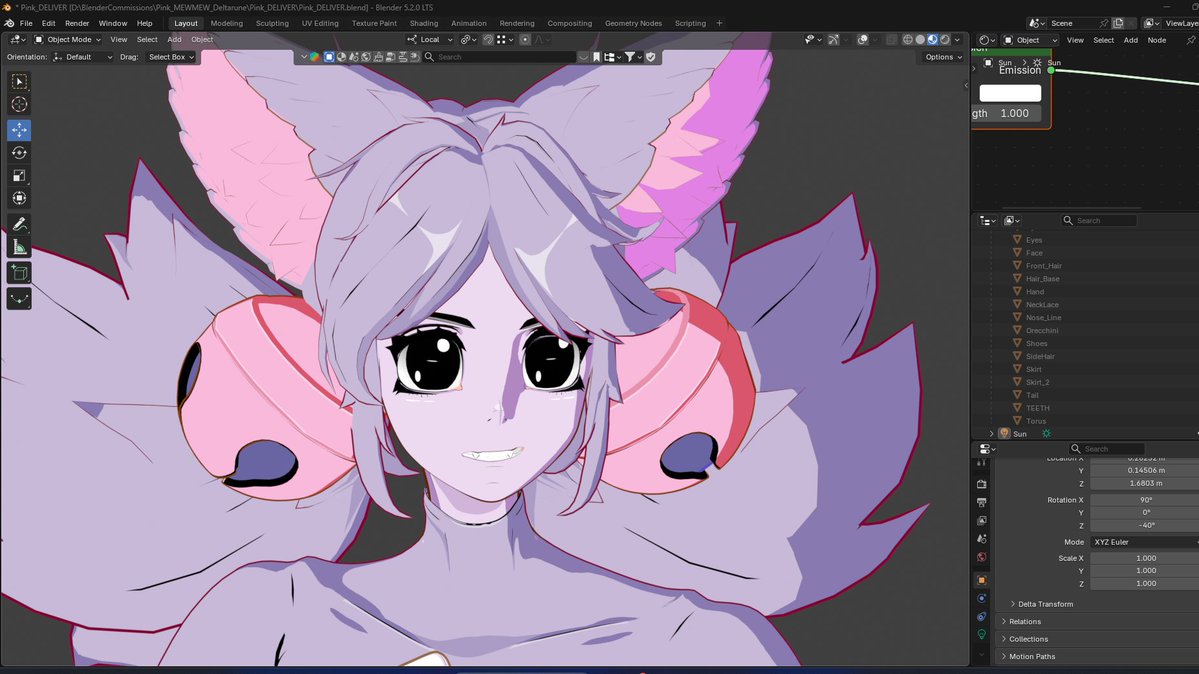Select the NeckLace object in outliner
1199x674 pixels.
[x=1042, y=304]
